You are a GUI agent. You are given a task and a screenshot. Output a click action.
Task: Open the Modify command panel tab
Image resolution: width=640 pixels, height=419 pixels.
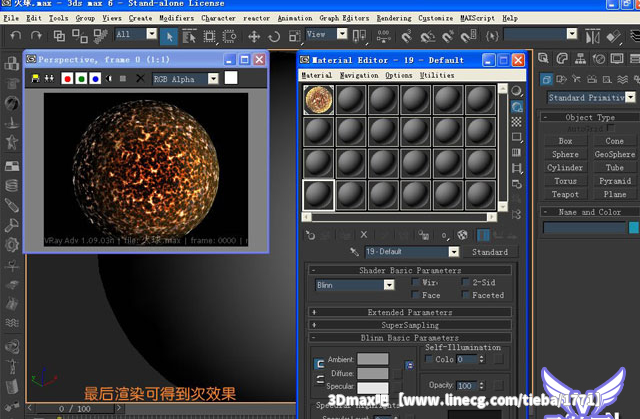tap(562, 59)
